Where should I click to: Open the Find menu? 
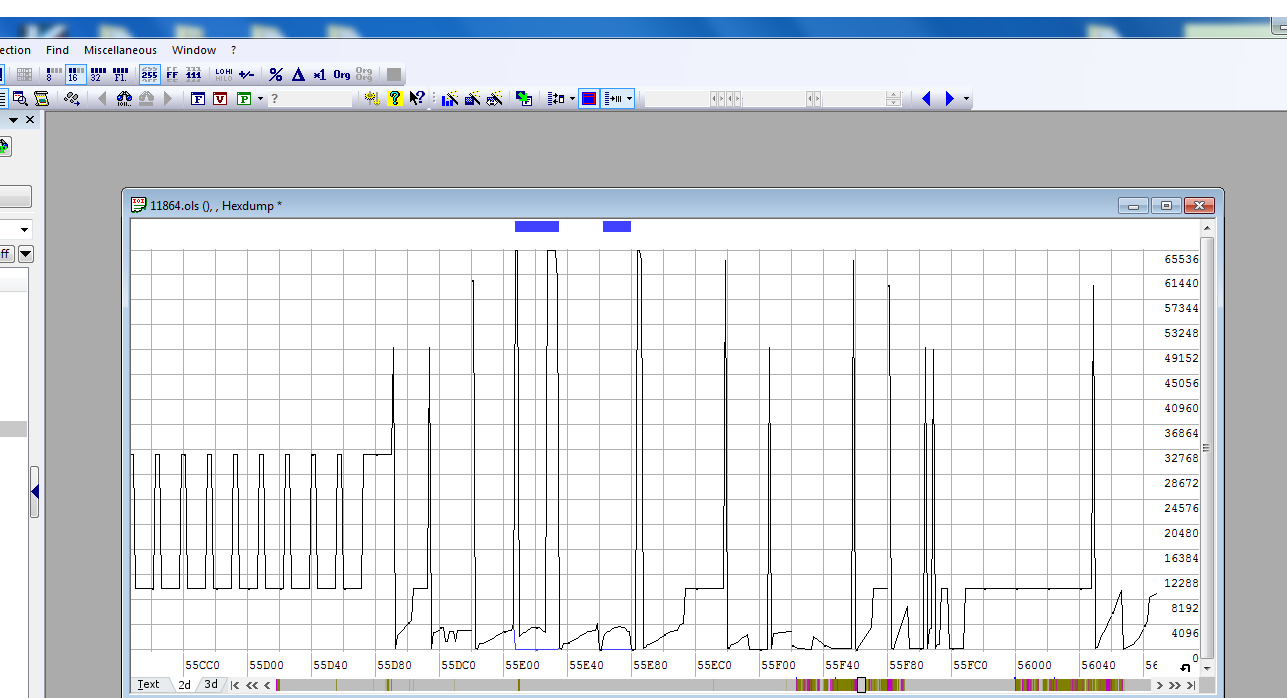(58, 50)
